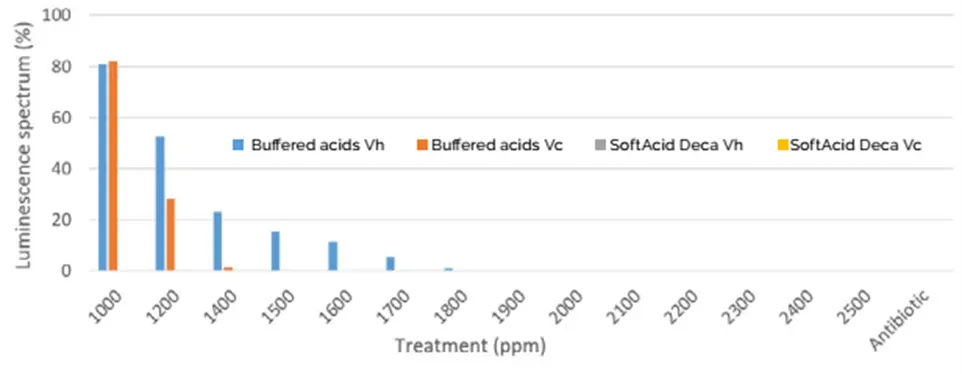Screen dimensions: 962x374
Task: Select the Buffered acids Vh legend label
Action: coord(317,146)
